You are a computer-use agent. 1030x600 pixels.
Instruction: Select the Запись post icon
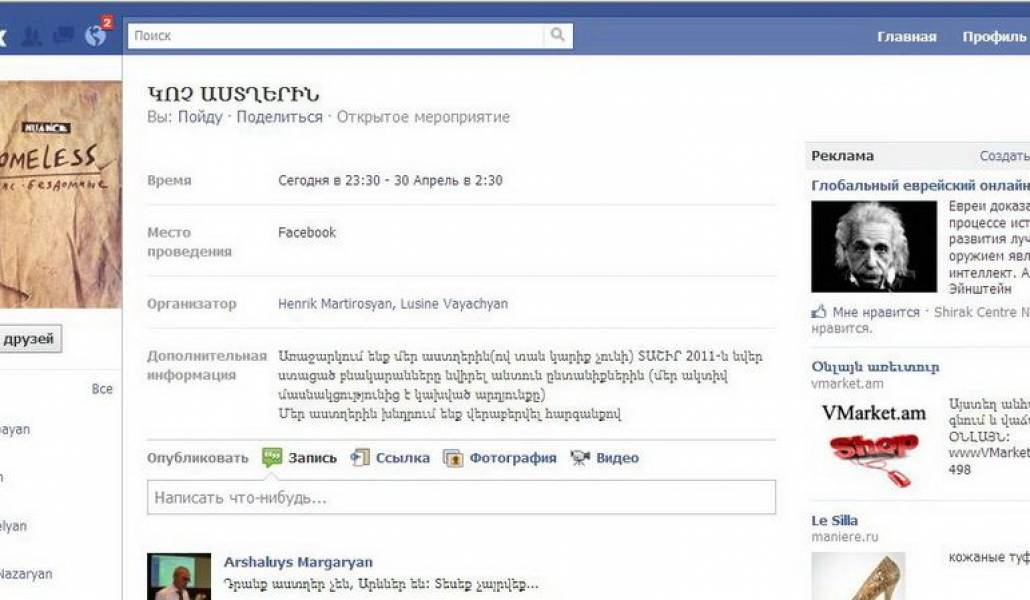click(x=272, y=457)
